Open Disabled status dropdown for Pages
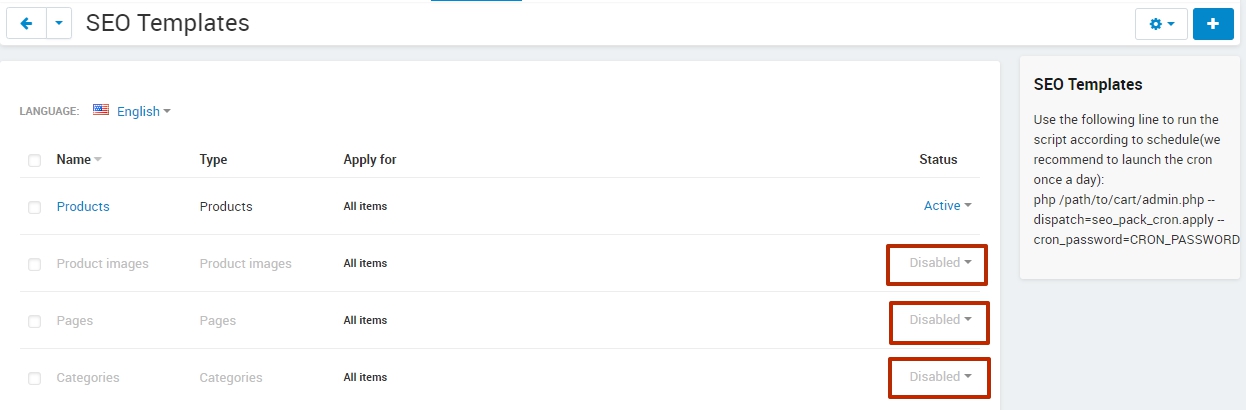Screen dimensions: 1246x410 941,320
